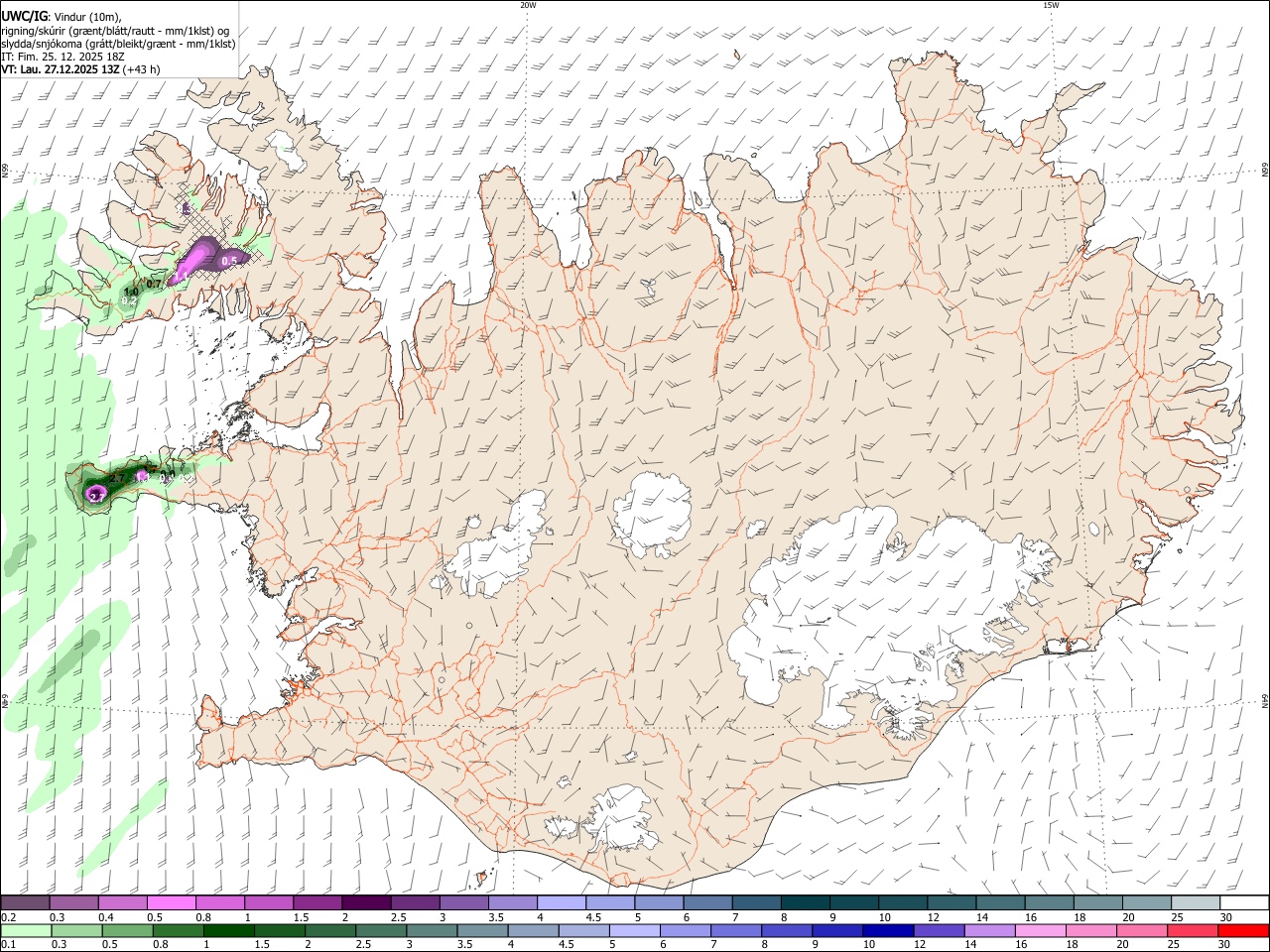Pick the darkest purple snow swatch between 2 and 2.5
The width and height of the screenshot is (1270, 952).
pyautogui.click(x=365, y=903)
